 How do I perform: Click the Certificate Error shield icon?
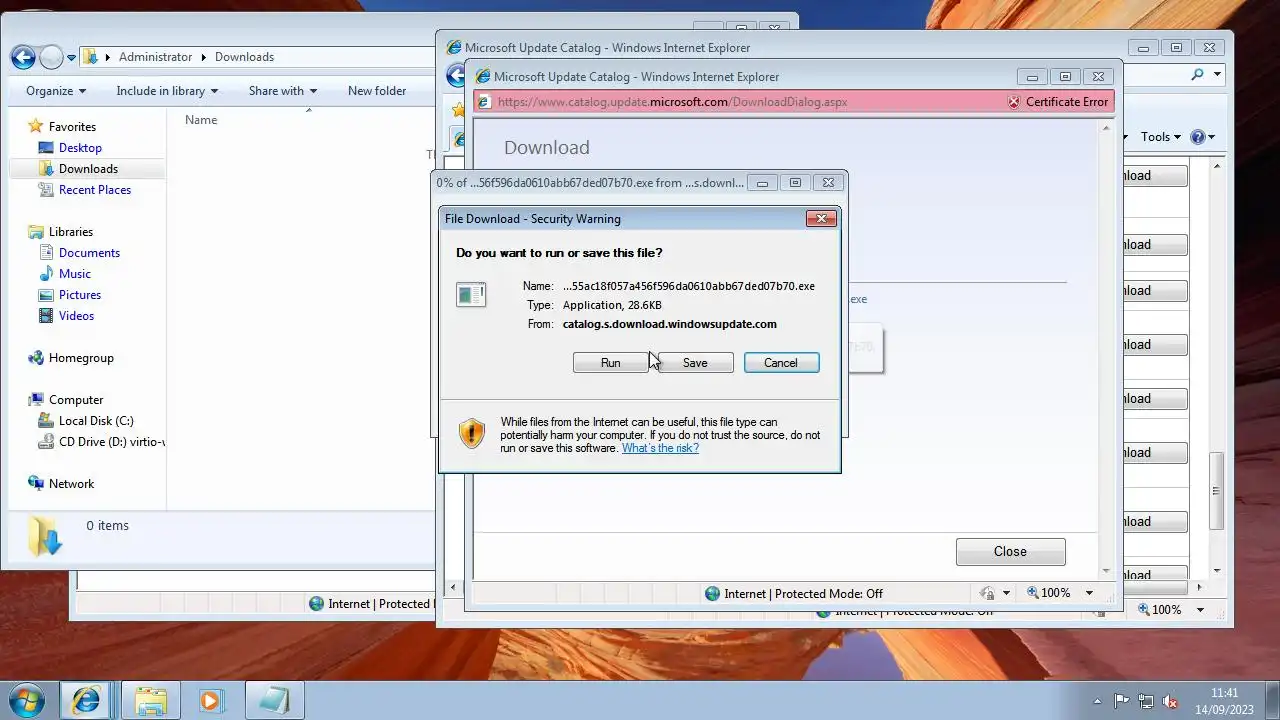point(1014,102)
